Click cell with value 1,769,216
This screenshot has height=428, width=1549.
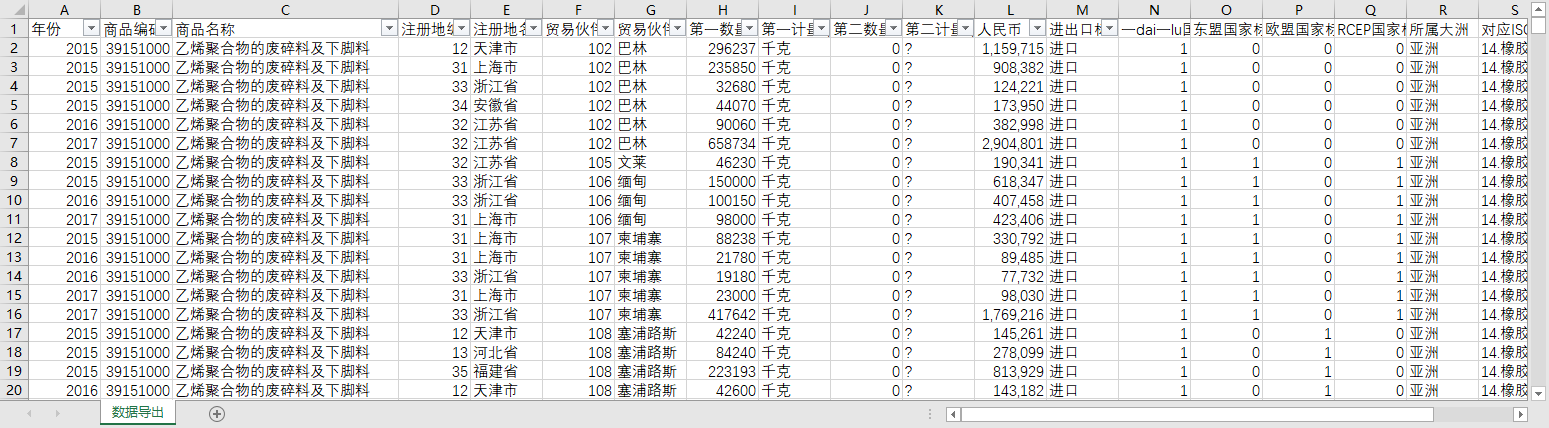[1011, 314]
